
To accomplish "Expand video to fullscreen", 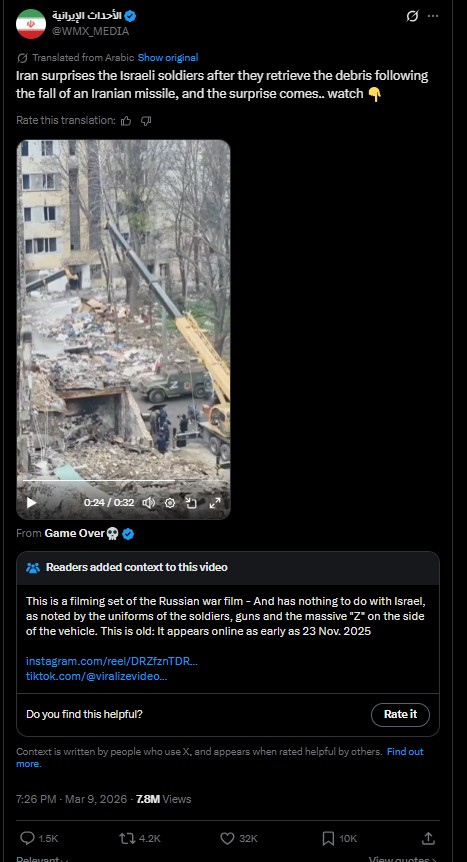I will click(x=215, y=502).
